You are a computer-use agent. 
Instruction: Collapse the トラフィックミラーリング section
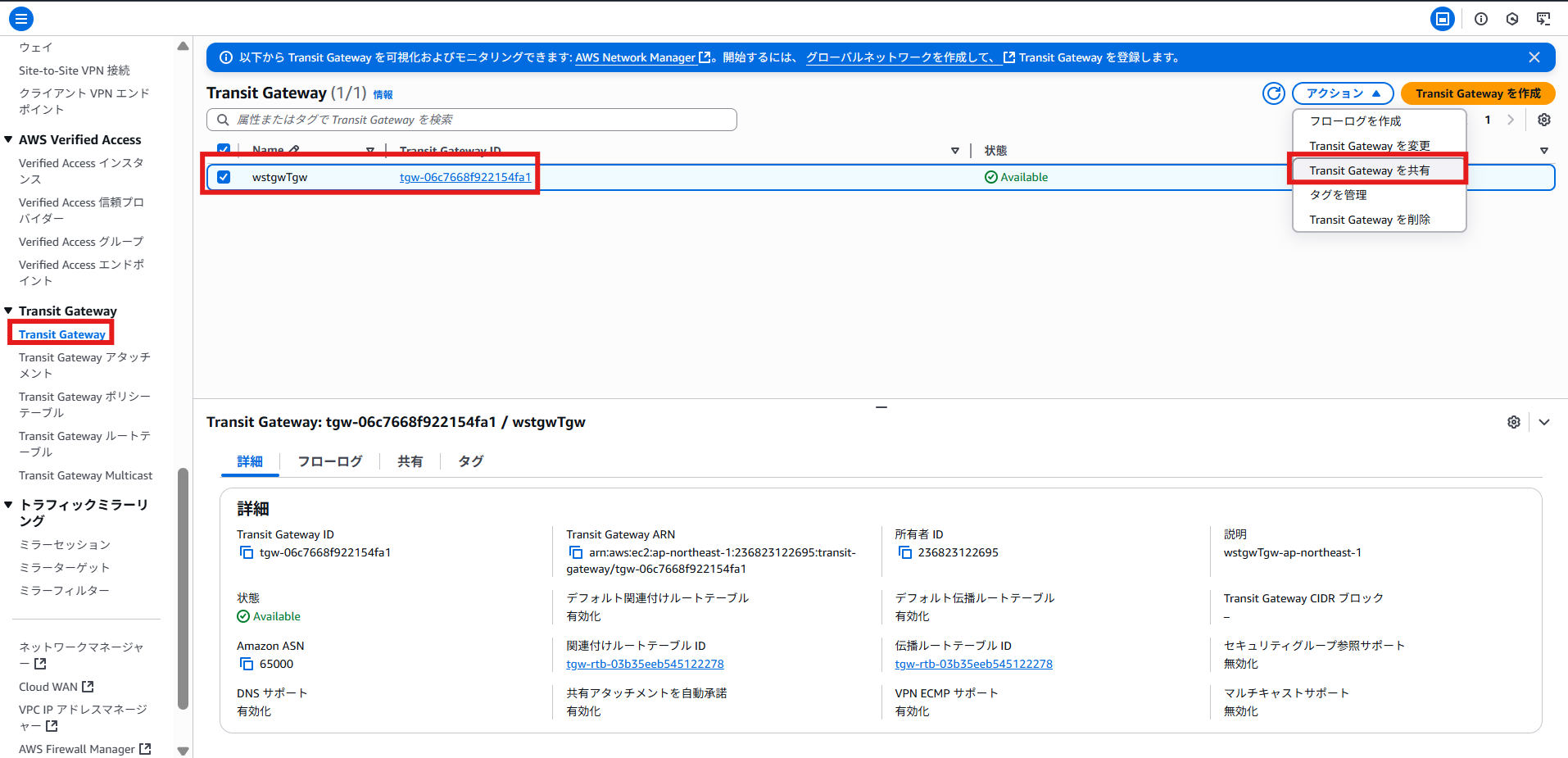point(8,505)
